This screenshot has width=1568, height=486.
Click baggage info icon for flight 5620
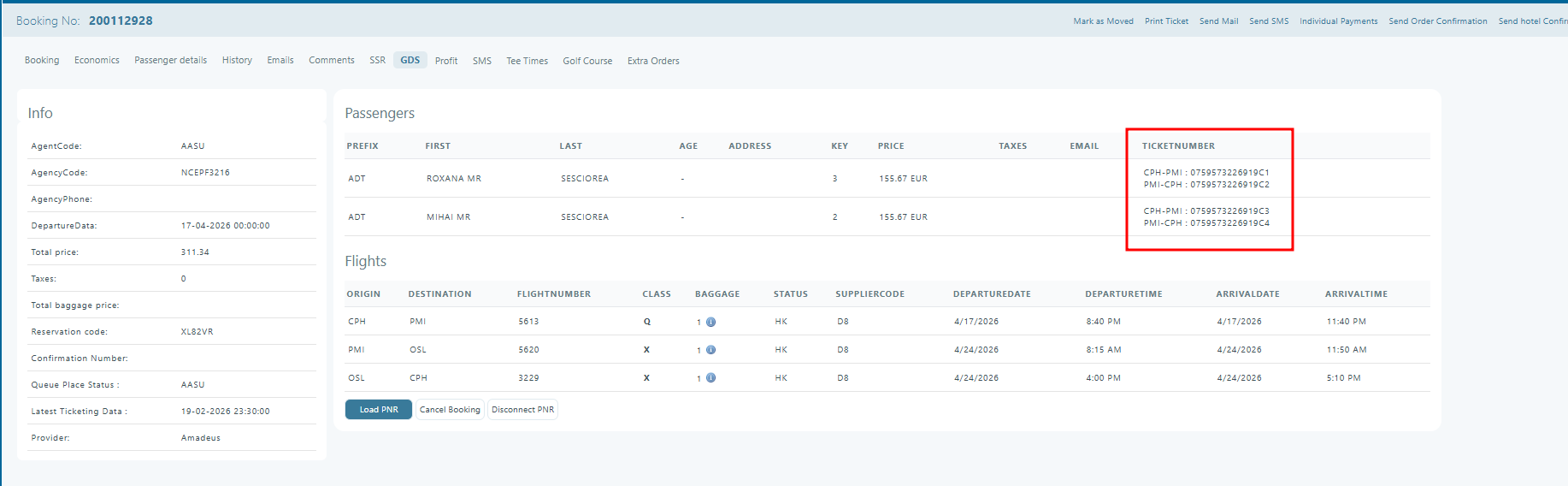tap(710, 350)
